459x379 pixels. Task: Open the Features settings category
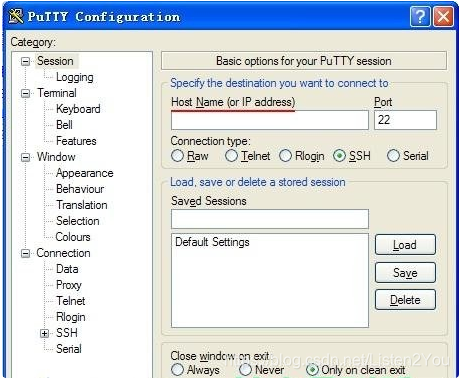(x=76, y=141)
